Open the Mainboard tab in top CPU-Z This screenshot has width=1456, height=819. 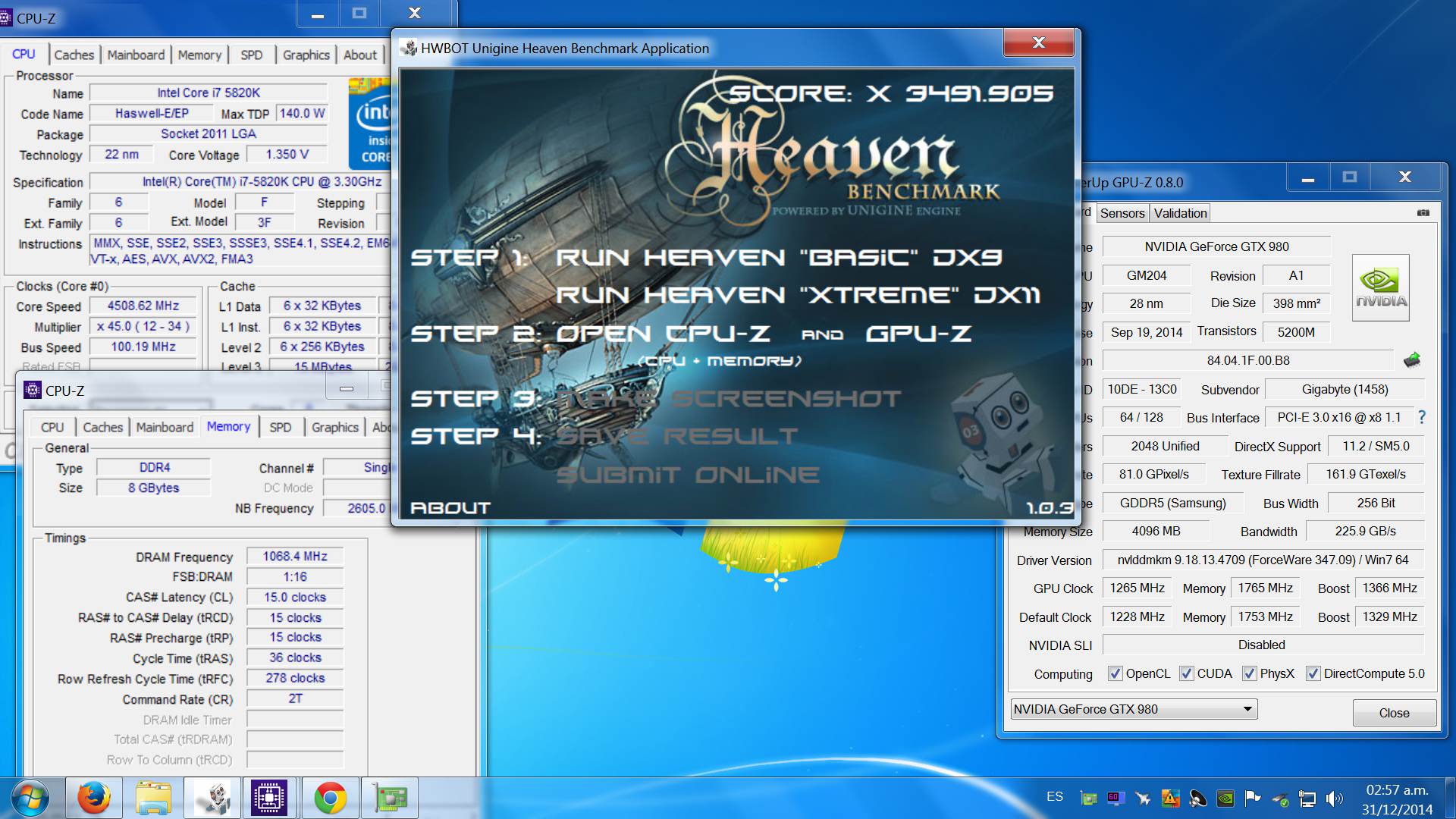point(136,55)
